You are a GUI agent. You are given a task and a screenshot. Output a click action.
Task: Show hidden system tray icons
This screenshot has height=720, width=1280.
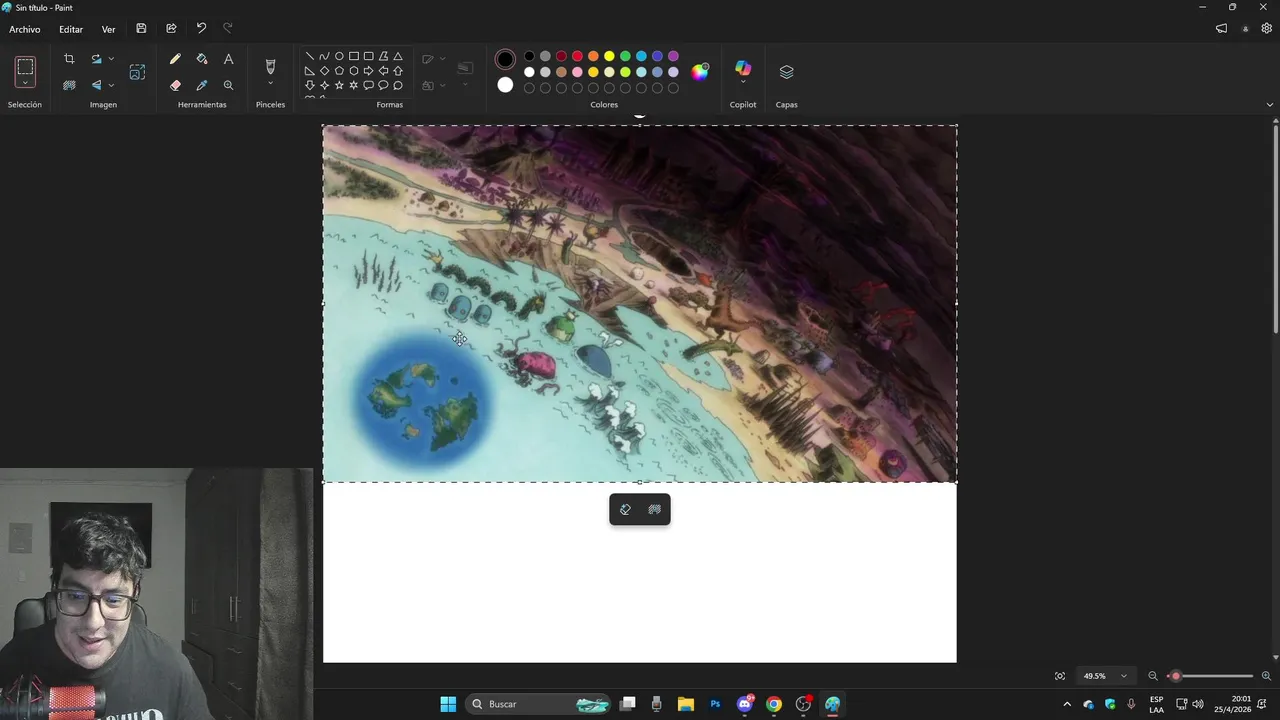pyautogui.click(x=1067, y=704)
